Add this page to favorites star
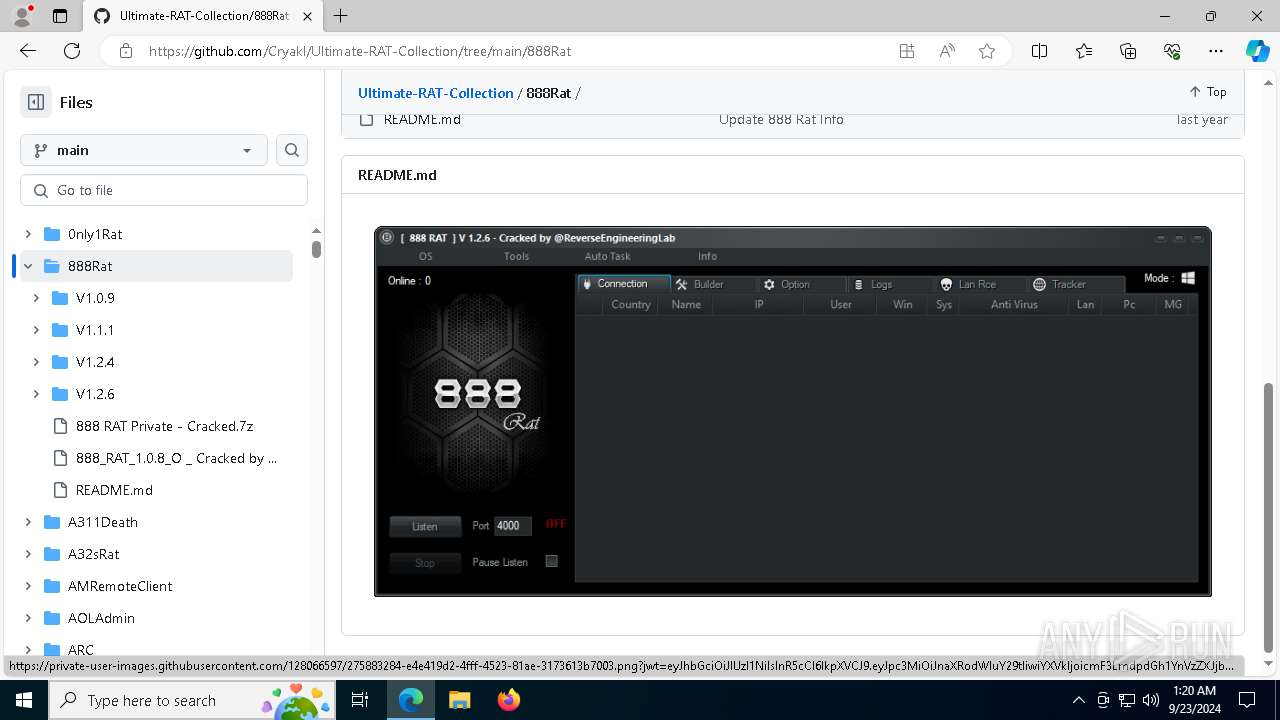 [x=987, y=51]
